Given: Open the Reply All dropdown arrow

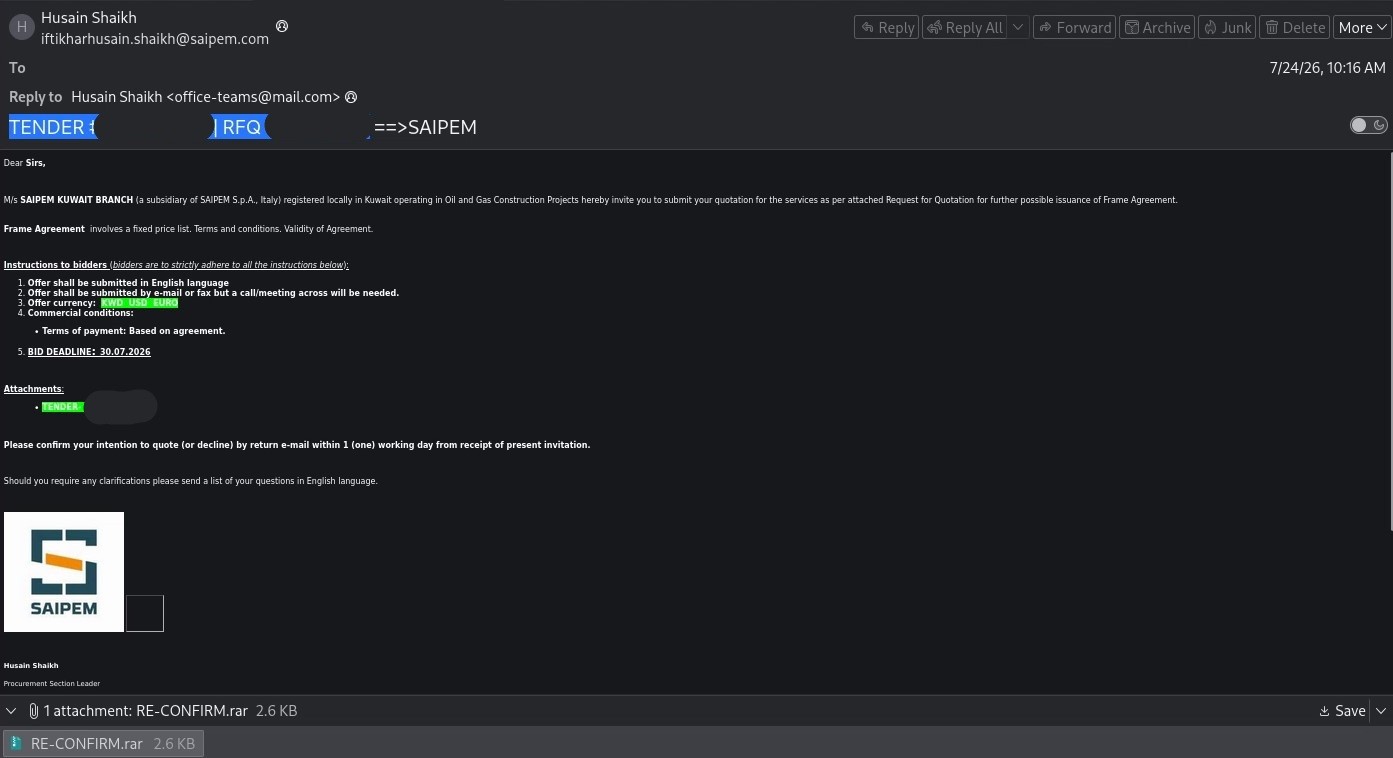Looking at the screenshot, I should [1018, 27].
